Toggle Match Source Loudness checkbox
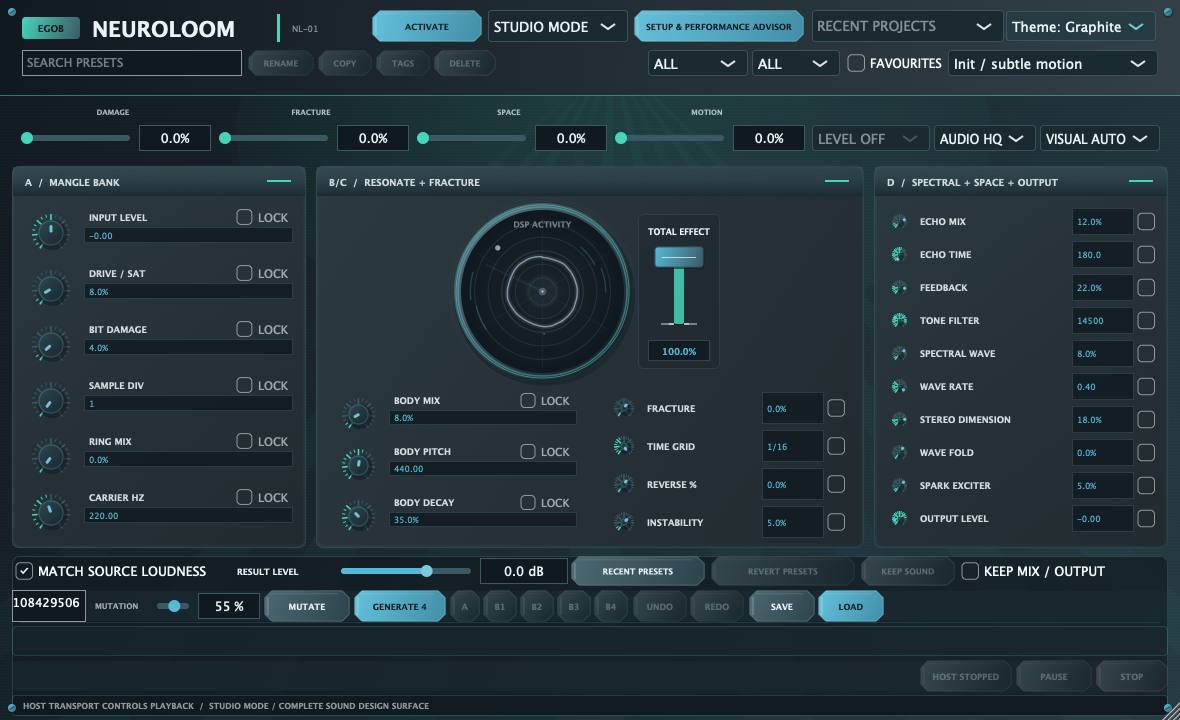The width and height of the screenshot is (1180, 720). 24,571
